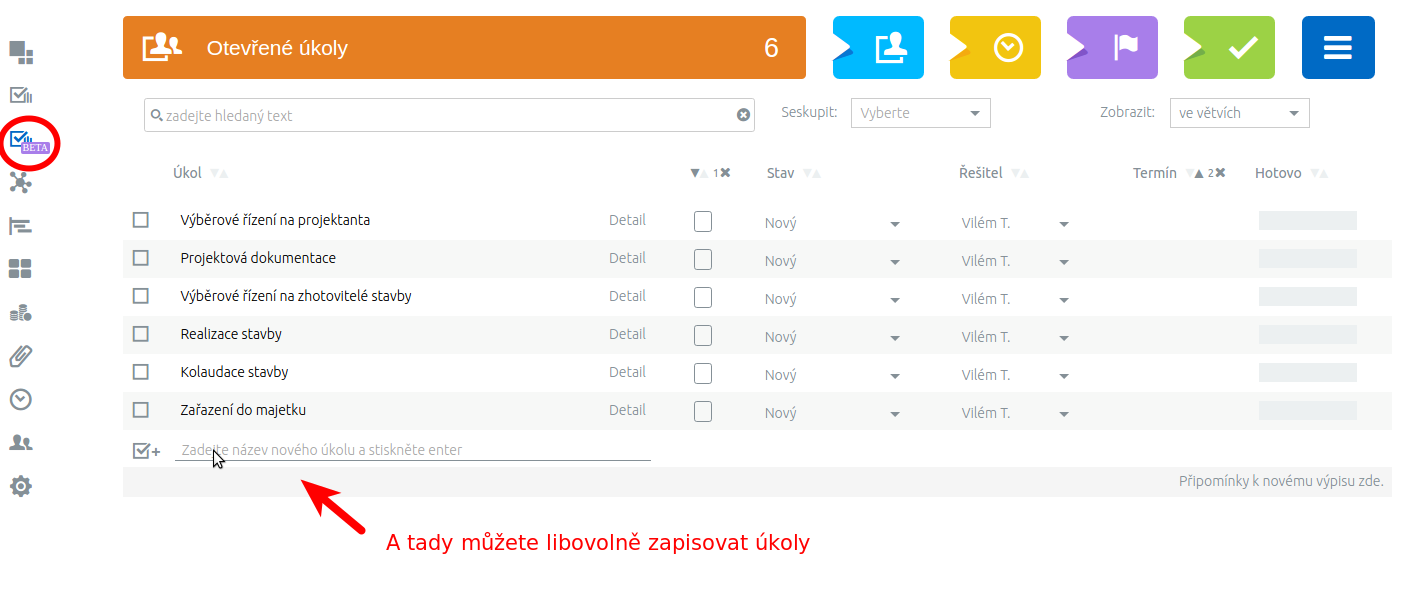Click the Hotovo progress bar for Realizace stavby
The height and width of the screenshot is (594, 1419).
1307,335
